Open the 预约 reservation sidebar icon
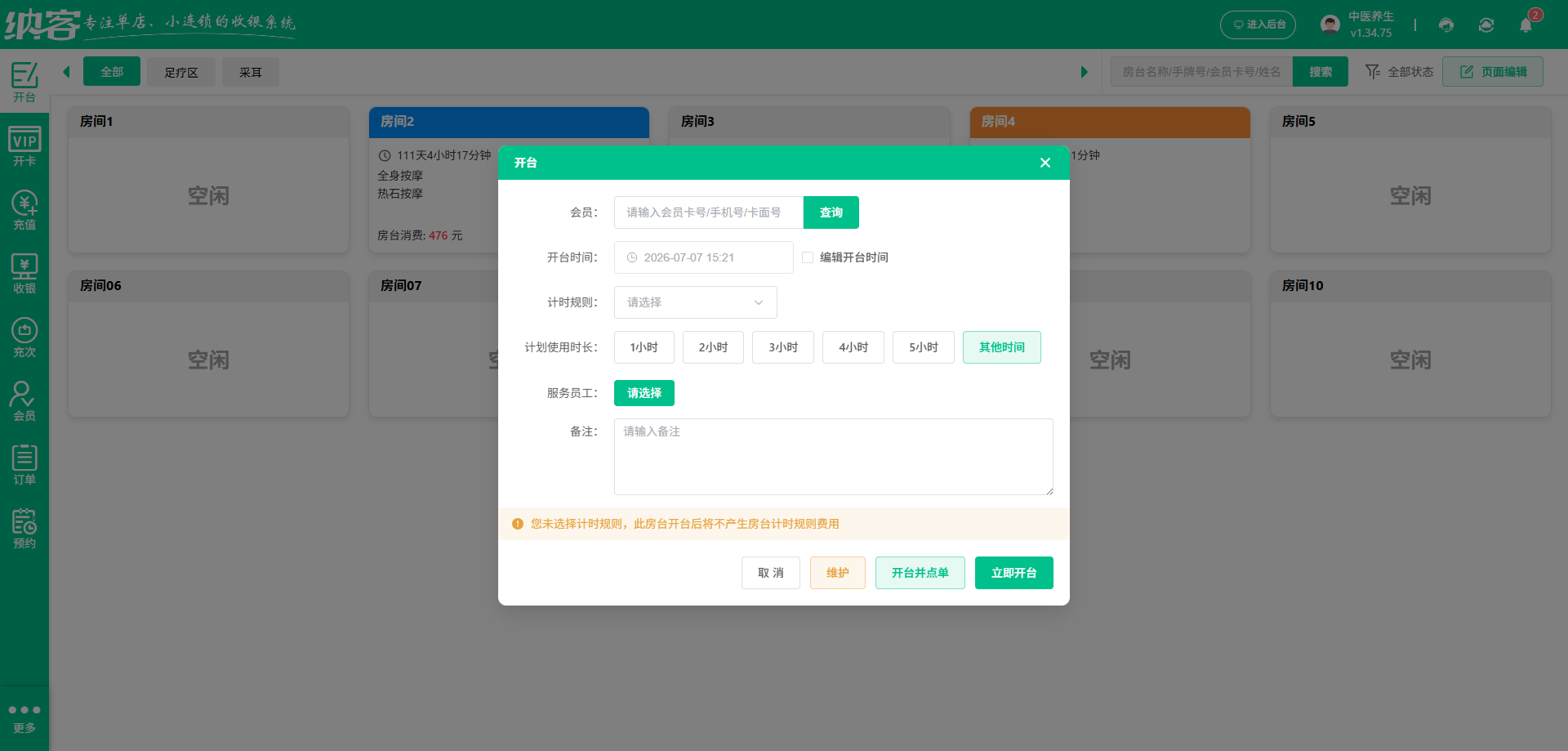 (x=24, y=529)
